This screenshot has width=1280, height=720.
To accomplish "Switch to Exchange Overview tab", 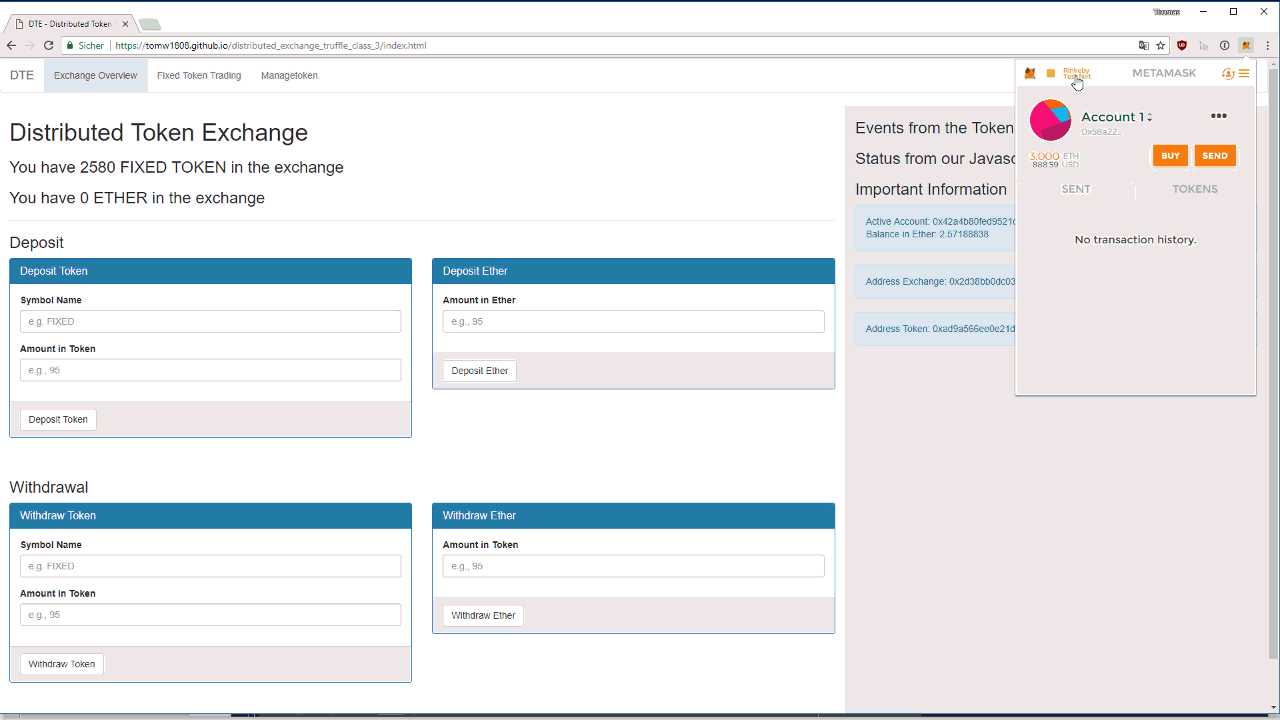I will coord(96,75).
